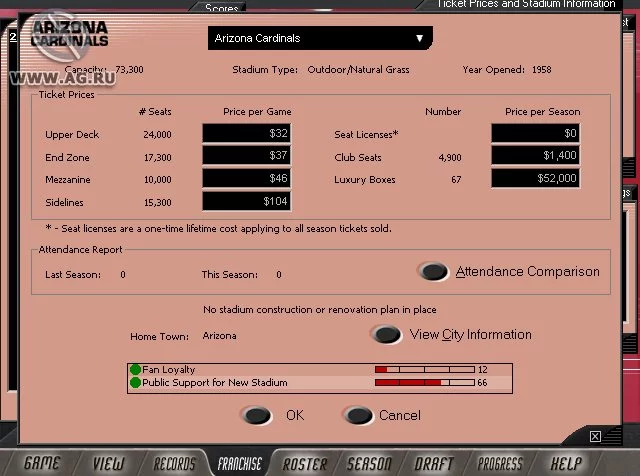The height and width of the screenshot is (476, 640).
Task: Edit the Sidelines $104 price field
Action: point(247,201)
